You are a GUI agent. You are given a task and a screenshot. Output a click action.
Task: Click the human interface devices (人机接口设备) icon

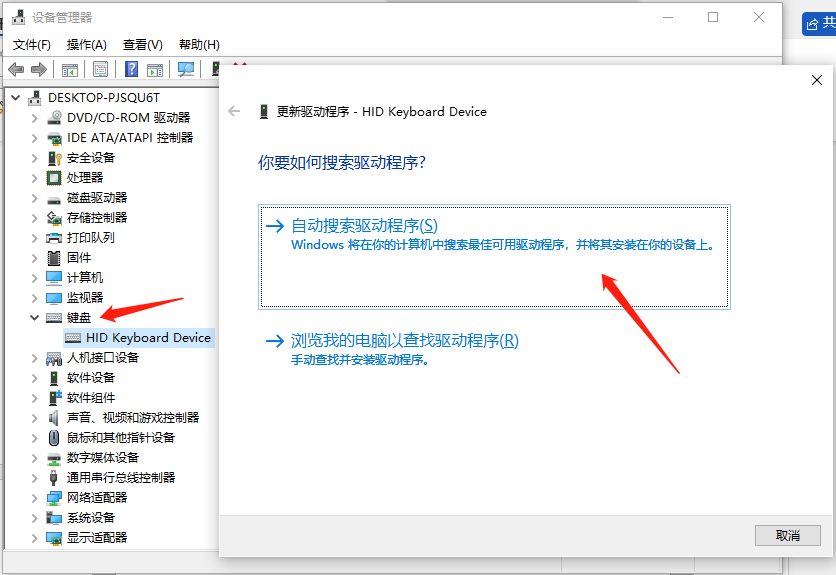pyautogui.click(x=54, y=358)
